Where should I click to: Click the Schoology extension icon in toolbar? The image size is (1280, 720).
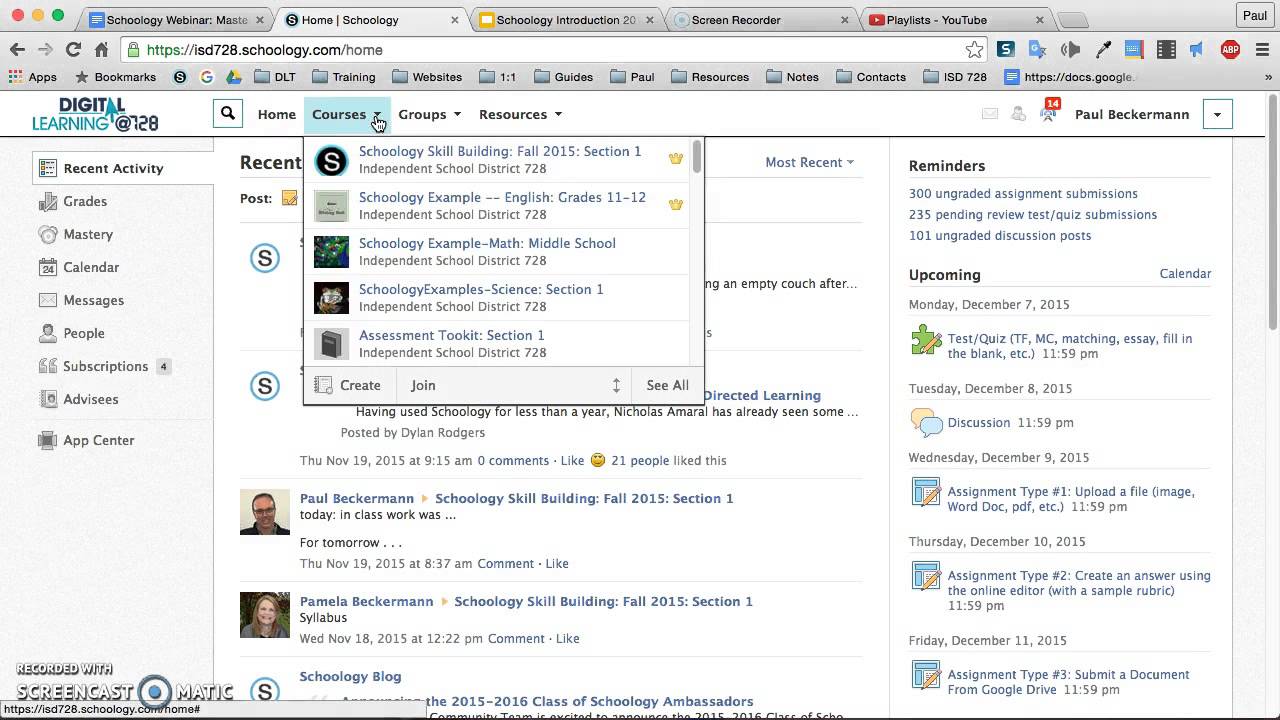click(1006, 49)
